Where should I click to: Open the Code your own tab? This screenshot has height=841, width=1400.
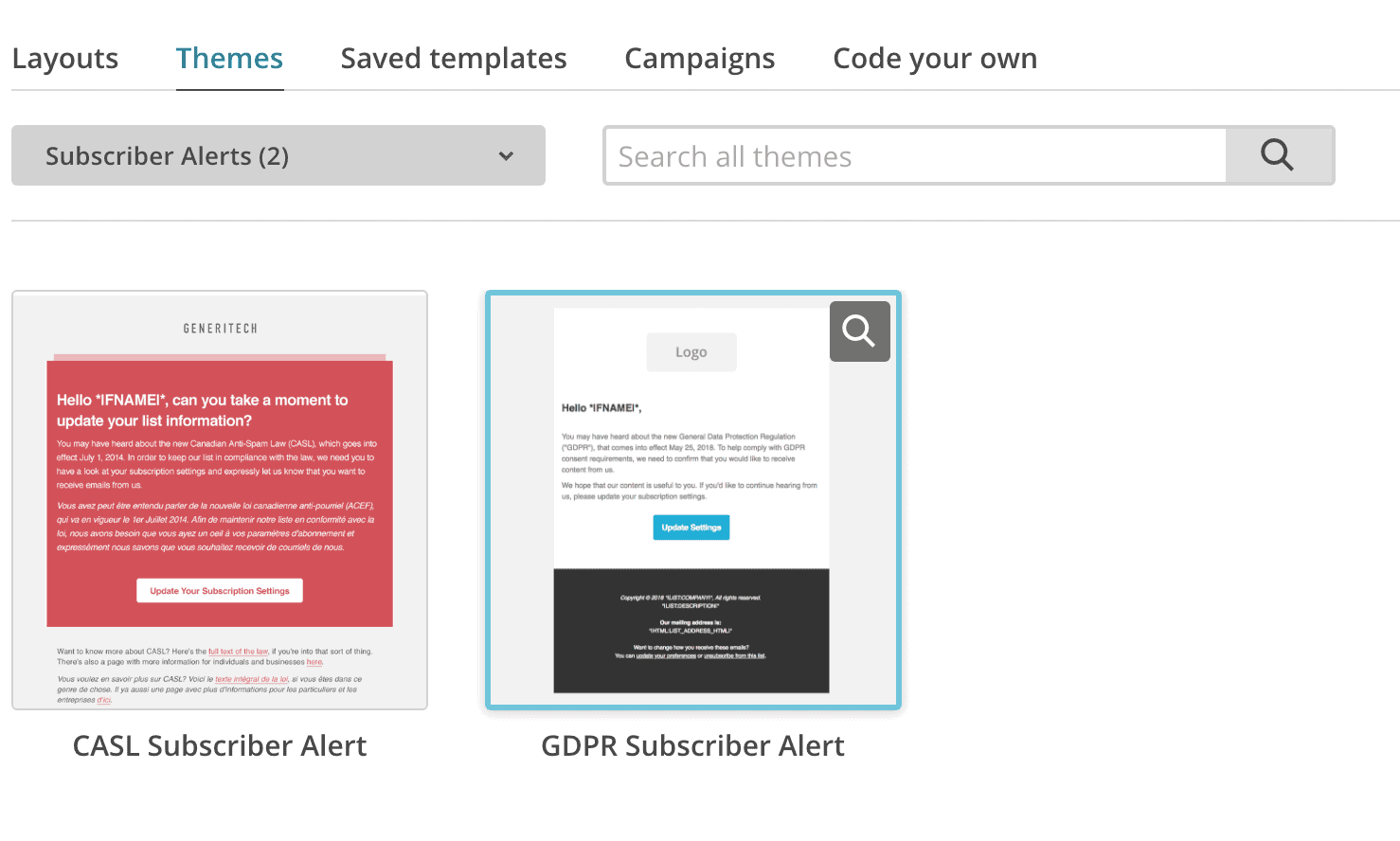[935, 59]
